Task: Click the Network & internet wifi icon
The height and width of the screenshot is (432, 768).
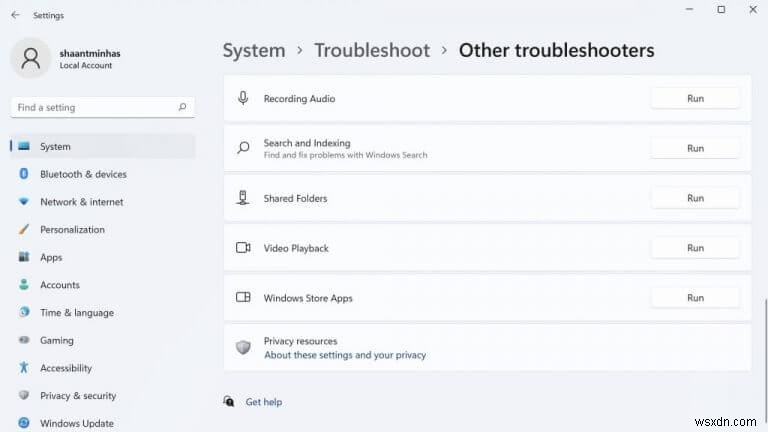Action: coord(24,202)
